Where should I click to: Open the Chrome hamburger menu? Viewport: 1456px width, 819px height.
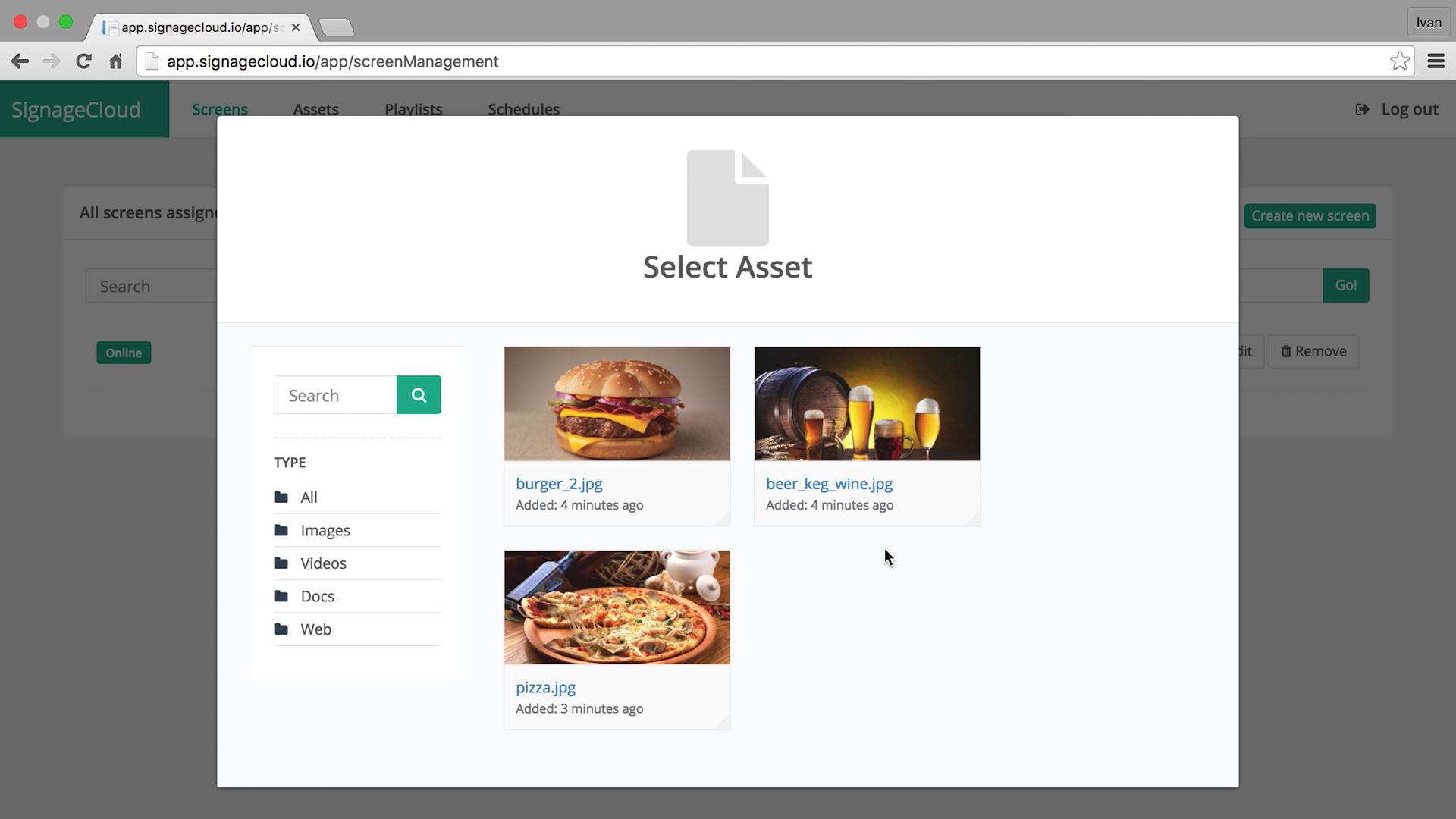(x=1436, y=61)
